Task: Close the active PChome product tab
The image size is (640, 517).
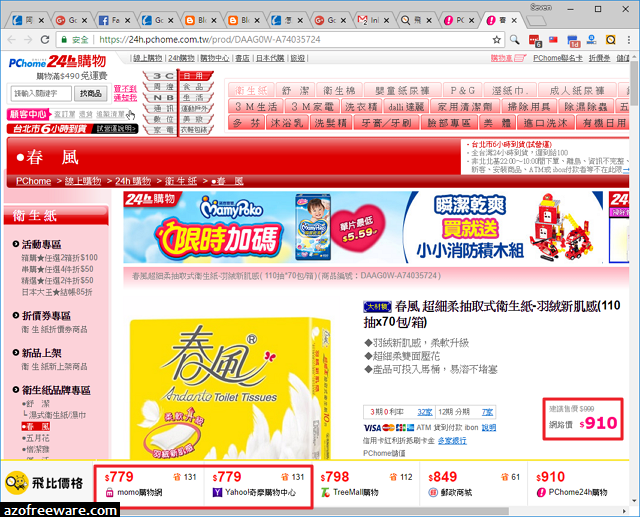Action: tap(514, 20)
